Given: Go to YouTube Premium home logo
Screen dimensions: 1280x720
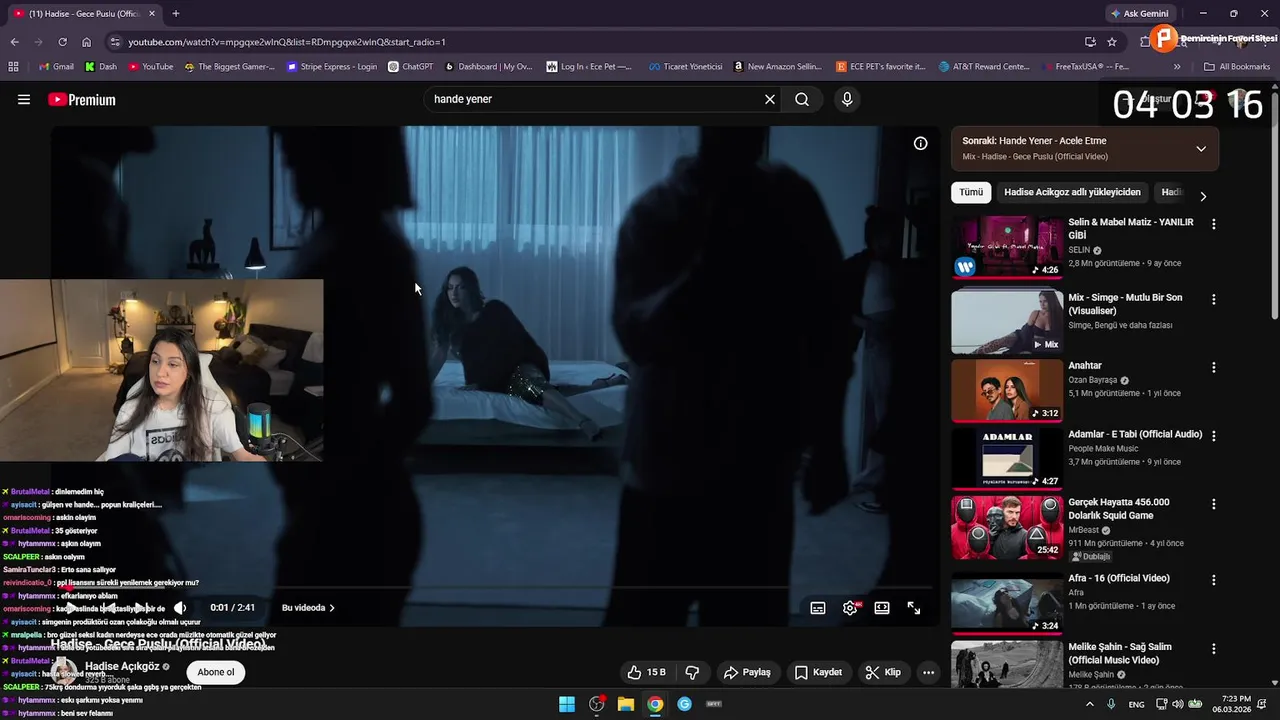Looking at the screenshot, I should [82, 99].
